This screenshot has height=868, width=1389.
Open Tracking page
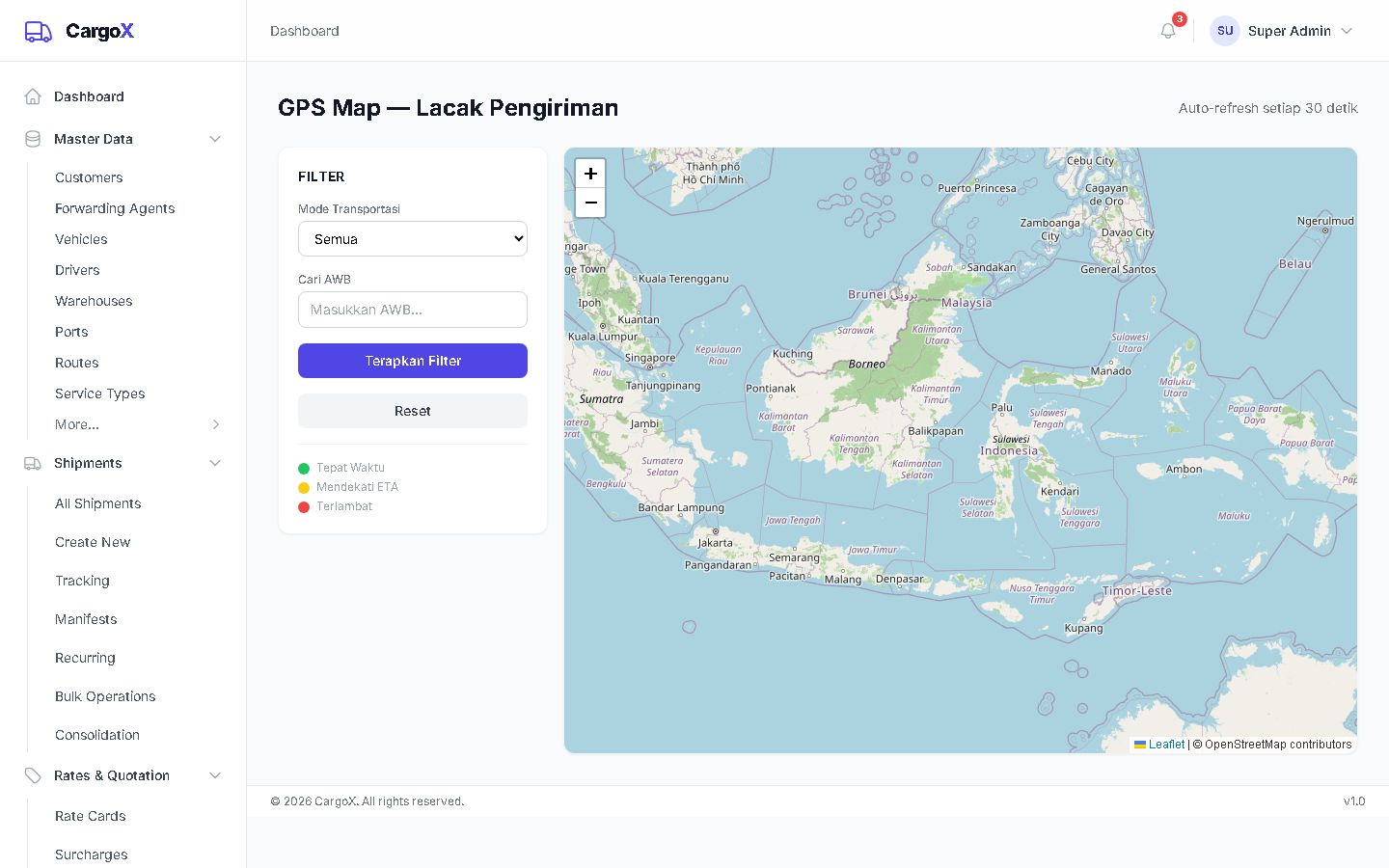tap(82, 581)
